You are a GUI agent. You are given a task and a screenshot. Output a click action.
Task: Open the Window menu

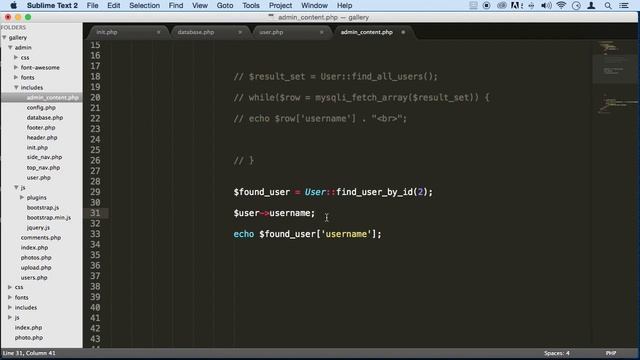314,5
